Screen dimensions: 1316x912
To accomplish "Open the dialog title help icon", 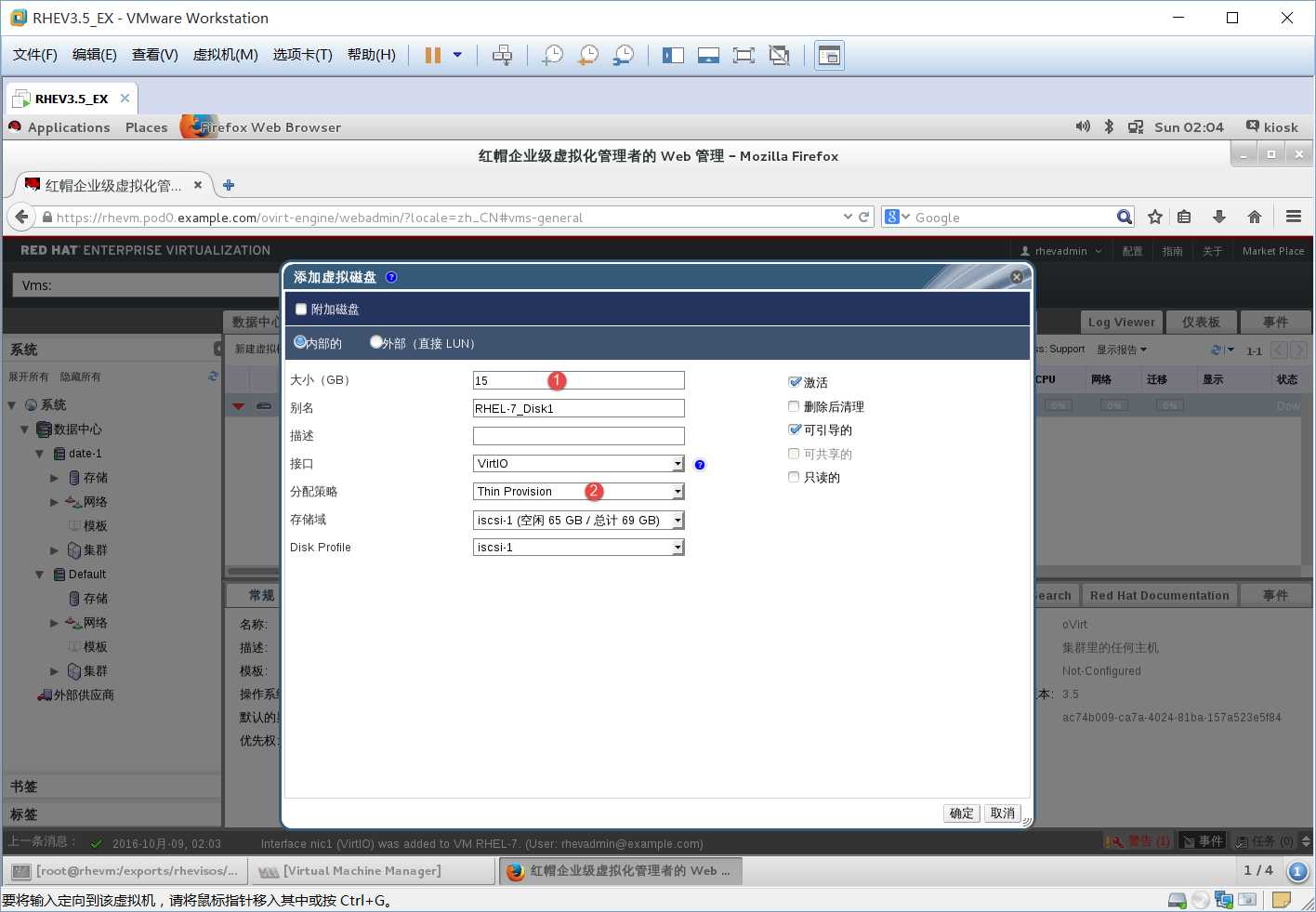I will [391, 277].
